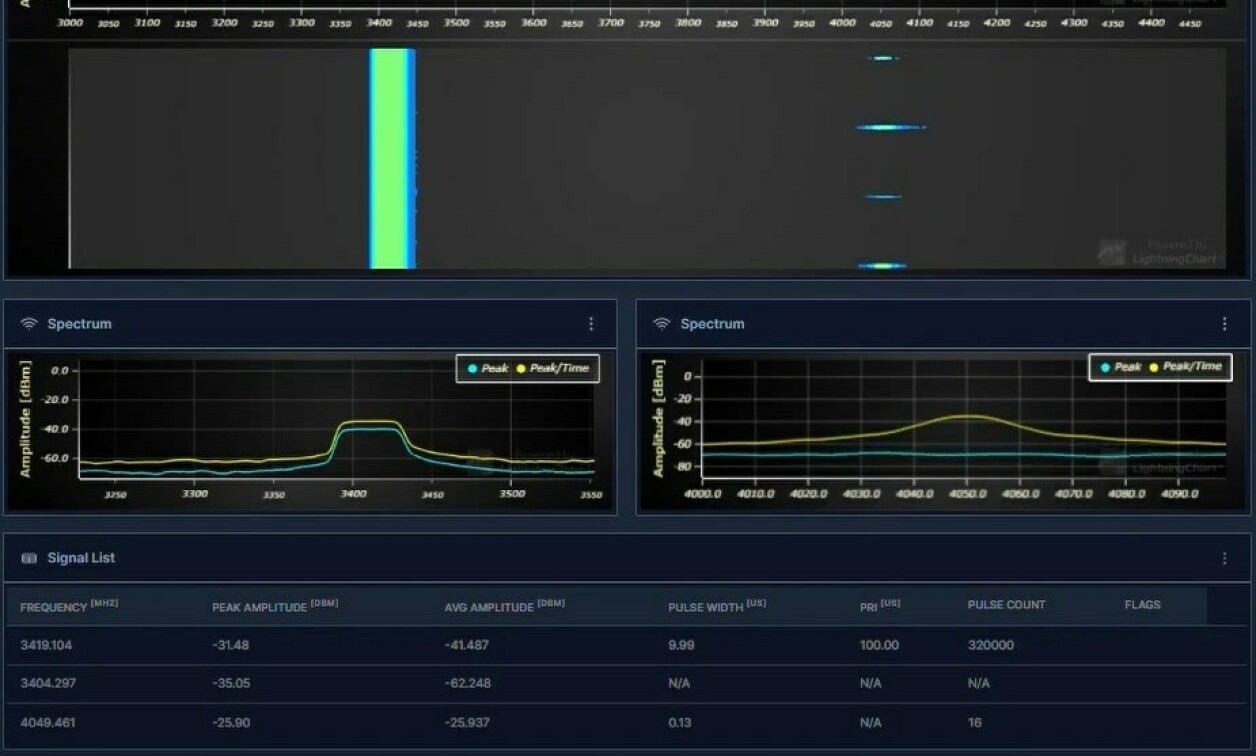Image resolution: width=1256 pixels, height=756 pixels.
Task: Click the Wi-Fi icon on the right Spectrum panel
Action: click(663, 323)
